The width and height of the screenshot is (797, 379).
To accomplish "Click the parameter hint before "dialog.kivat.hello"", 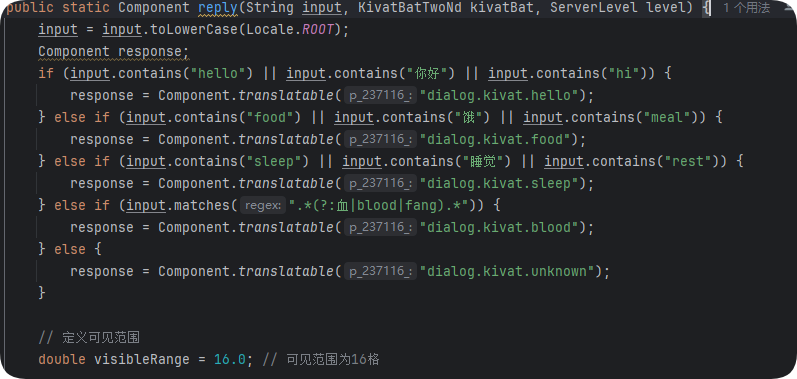I will [x=381, y=96].
